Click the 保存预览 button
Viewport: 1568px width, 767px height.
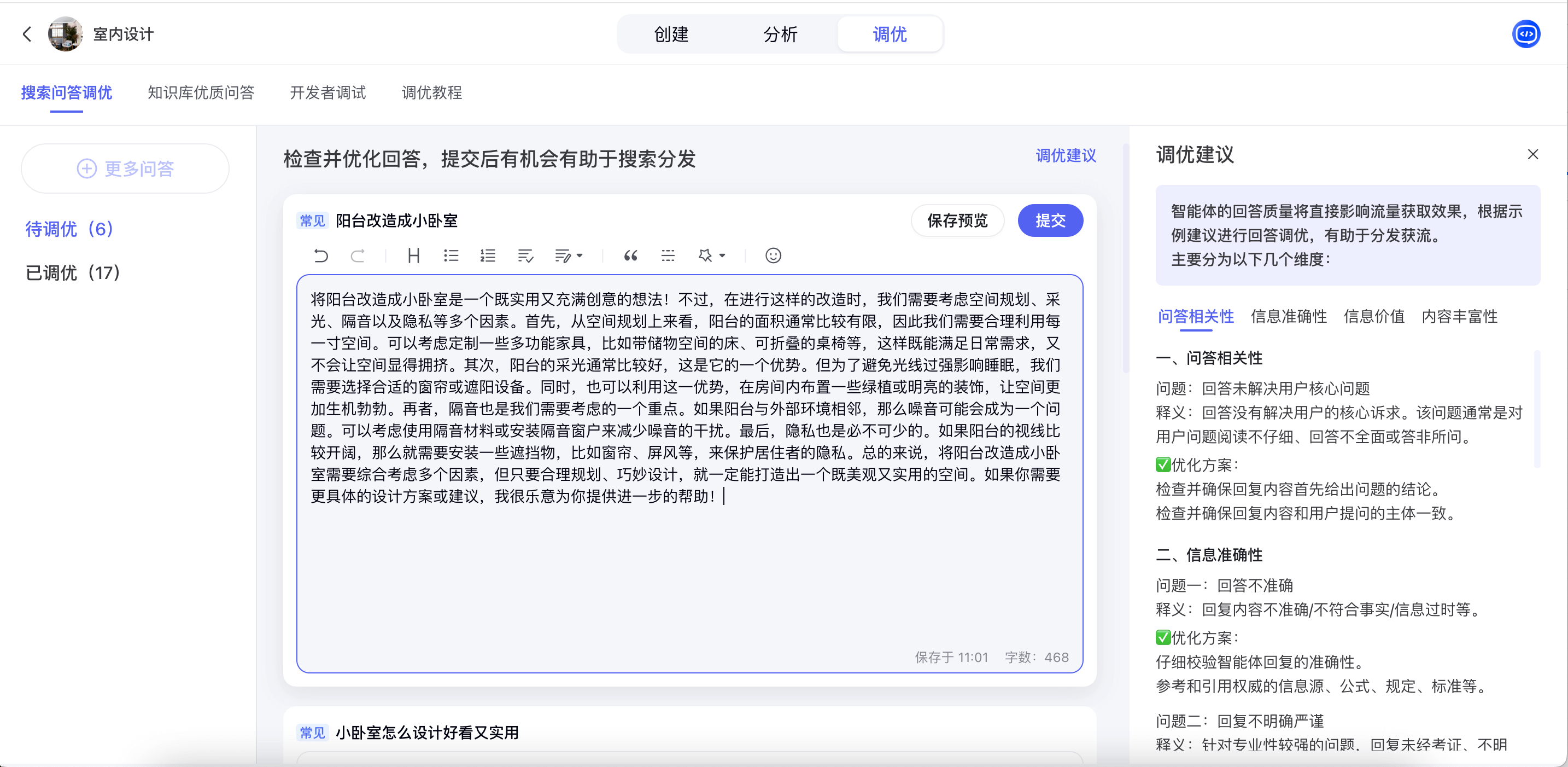957,220
